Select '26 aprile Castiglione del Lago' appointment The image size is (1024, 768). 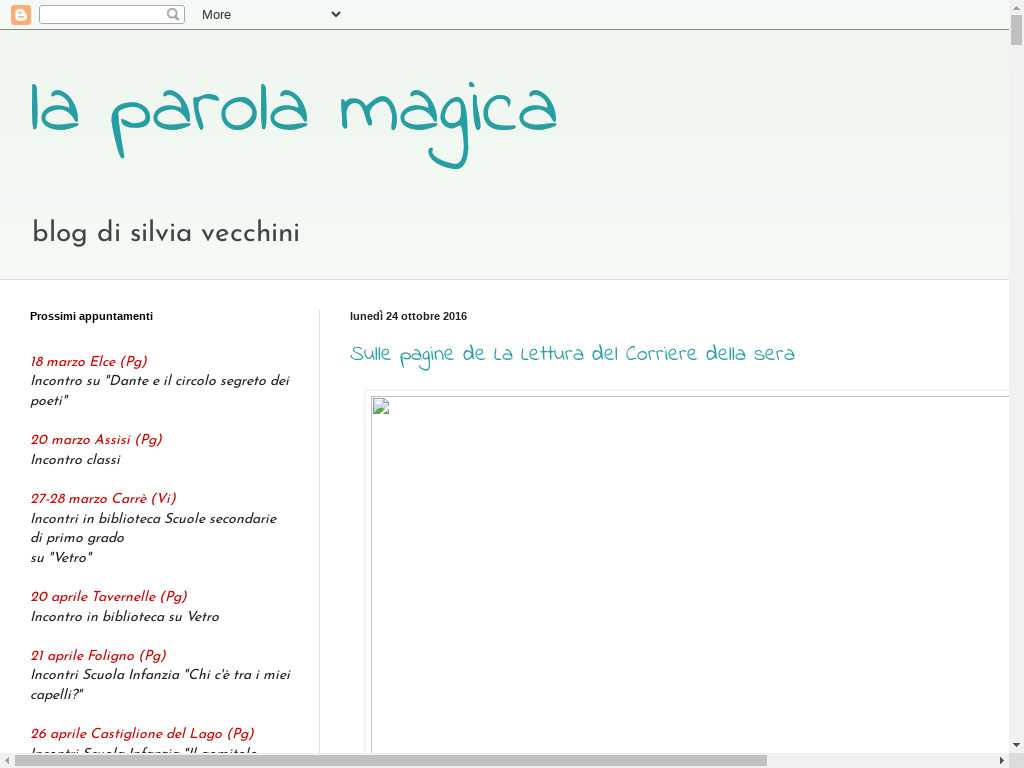[142, 734]
